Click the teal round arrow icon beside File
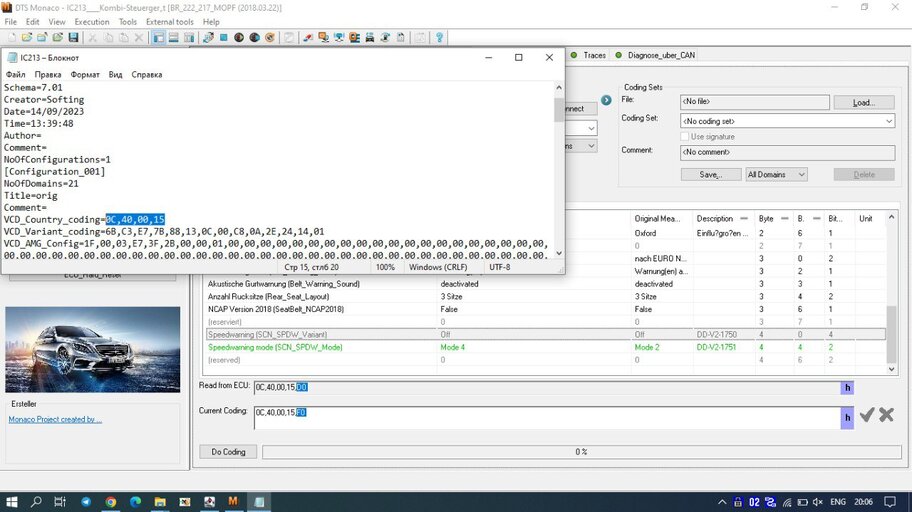Screen dimensions: 912x512 (606, 100)
